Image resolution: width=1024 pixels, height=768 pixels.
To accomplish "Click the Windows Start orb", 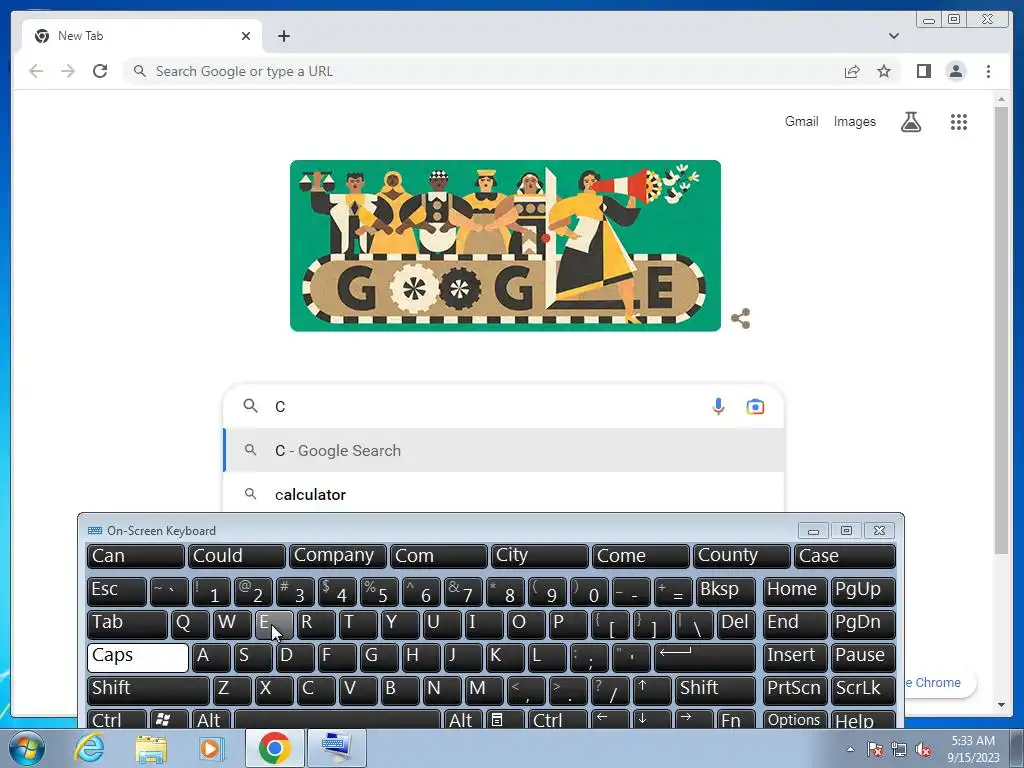I will click(x=27, y=748).
